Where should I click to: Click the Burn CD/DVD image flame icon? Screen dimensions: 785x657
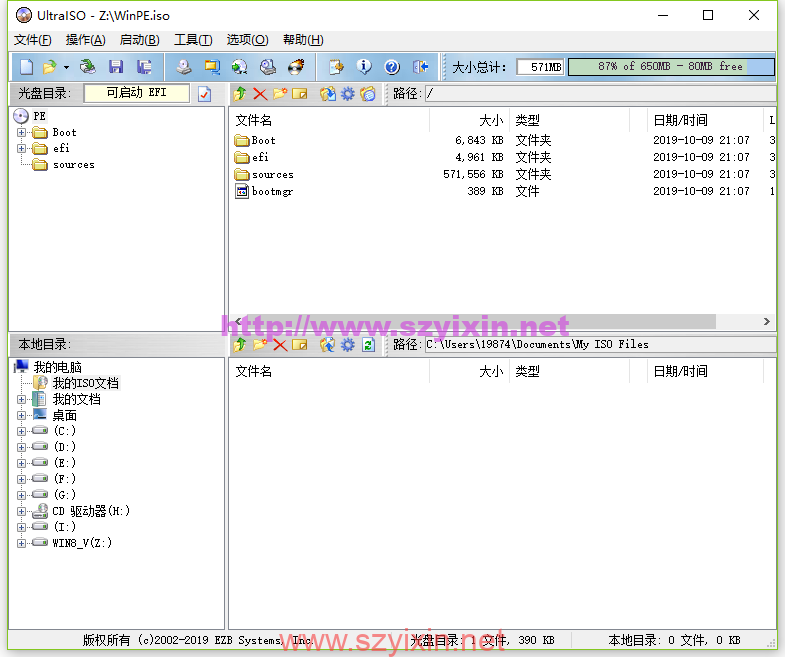point(296,67)
